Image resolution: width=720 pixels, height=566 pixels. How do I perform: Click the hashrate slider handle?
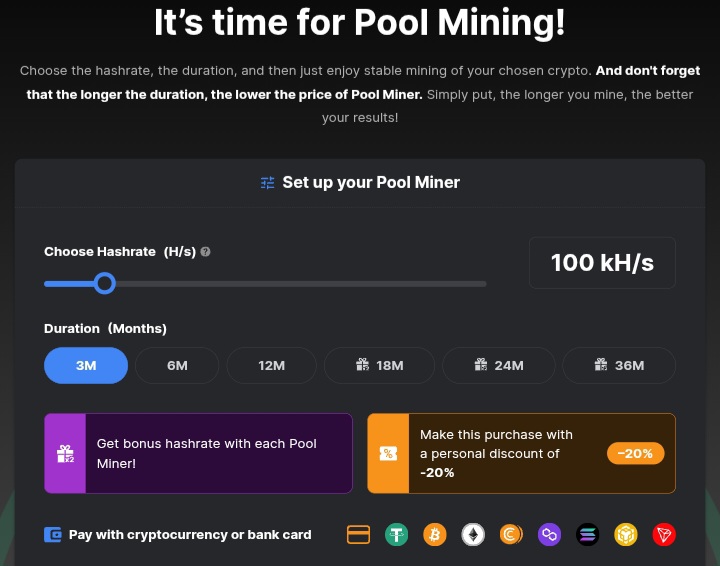105,284
